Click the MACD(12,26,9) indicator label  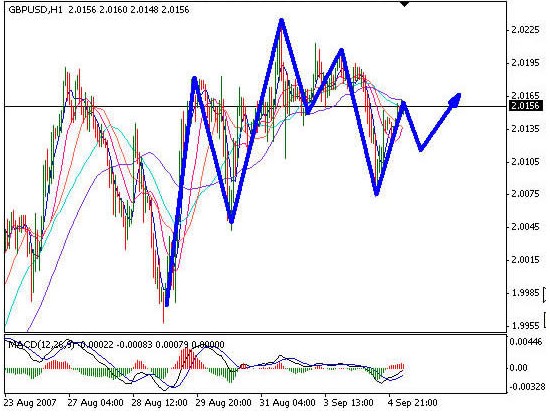tap(41, 344)
